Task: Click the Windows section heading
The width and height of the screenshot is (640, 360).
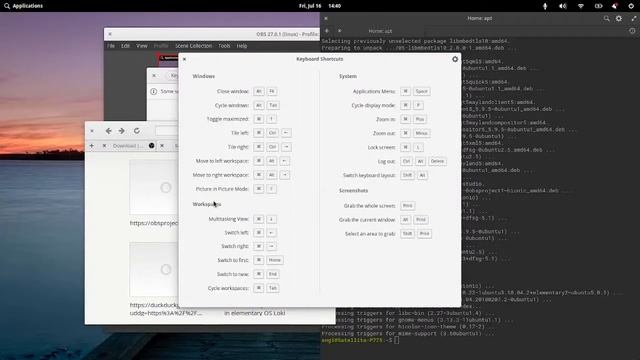Action: [204, 76]
